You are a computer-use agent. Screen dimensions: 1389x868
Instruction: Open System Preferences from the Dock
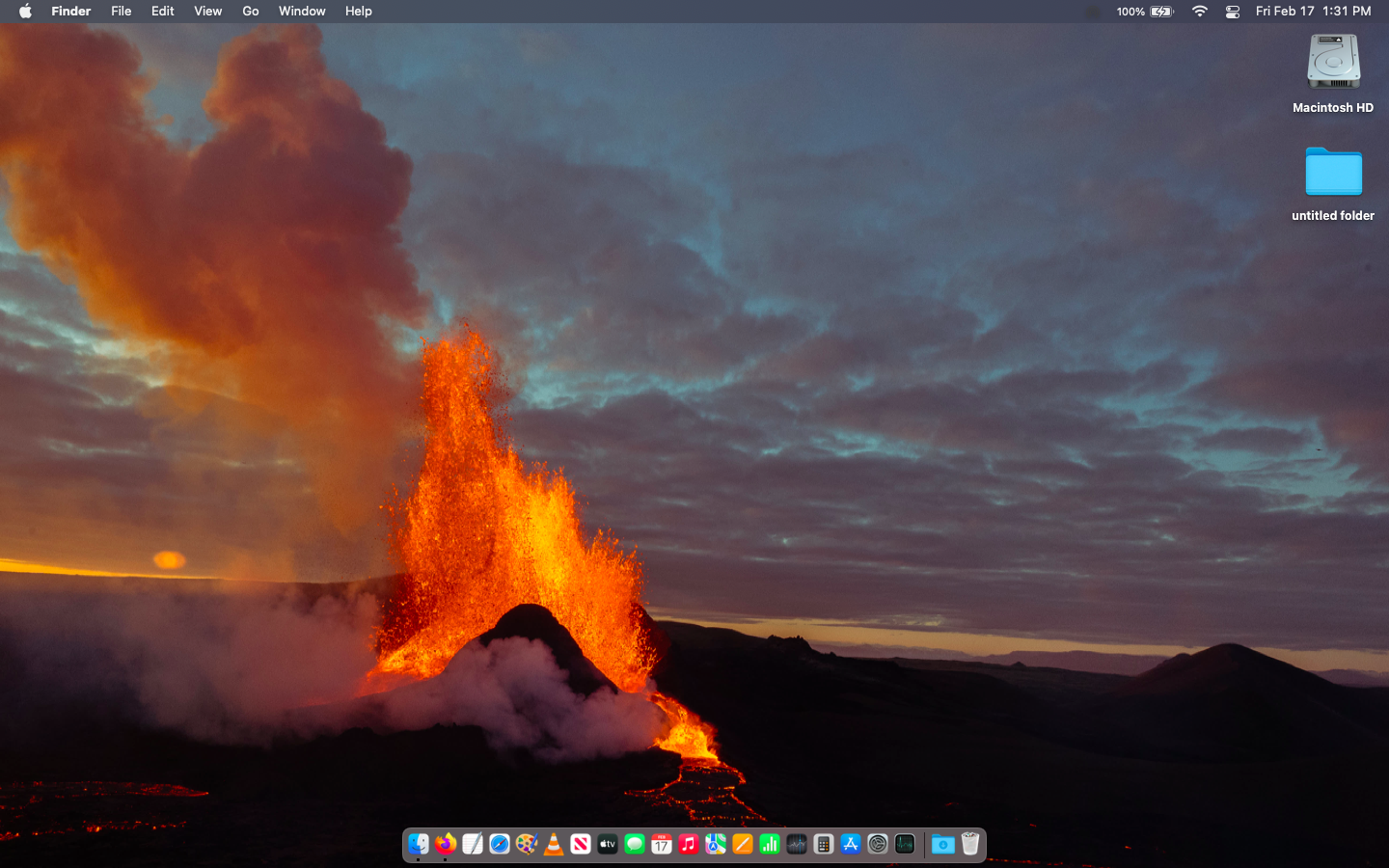pos(877,844)
